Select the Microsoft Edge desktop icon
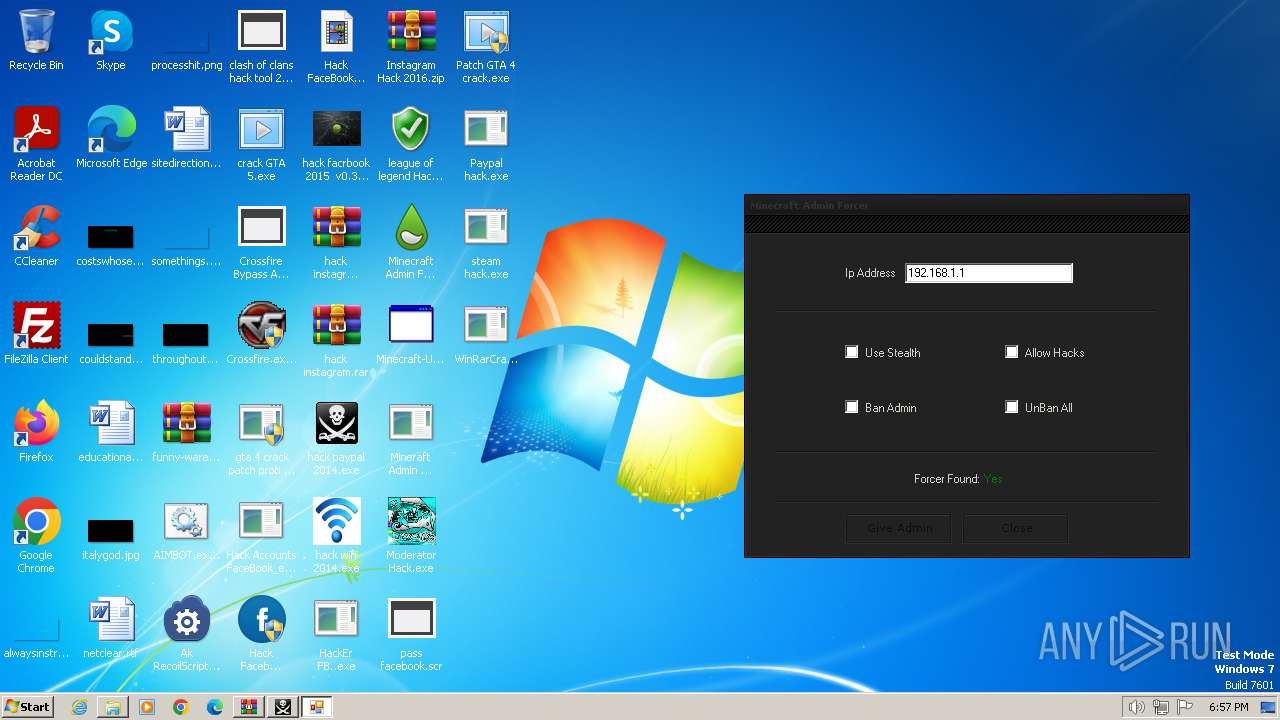Screen dimensions: 1280x720 [111, 138]
